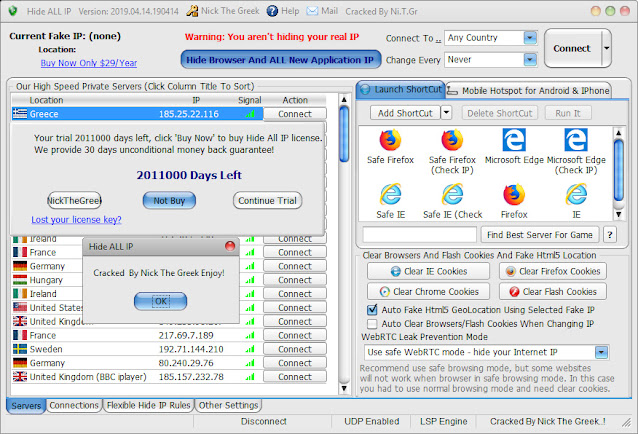638x434 pixels.
Task: Open the WebRTC Leak Prevention Mode dropdown
Action: tap(601, 352)
